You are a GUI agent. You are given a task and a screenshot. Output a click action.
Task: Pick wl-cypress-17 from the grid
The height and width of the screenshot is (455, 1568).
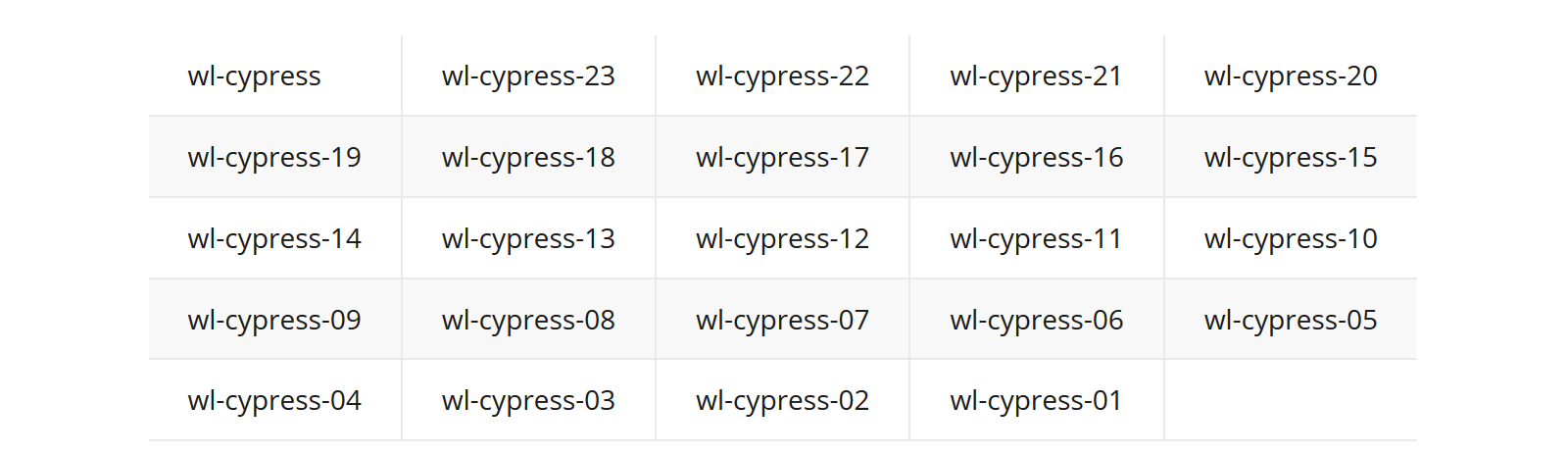click(782, 158)
